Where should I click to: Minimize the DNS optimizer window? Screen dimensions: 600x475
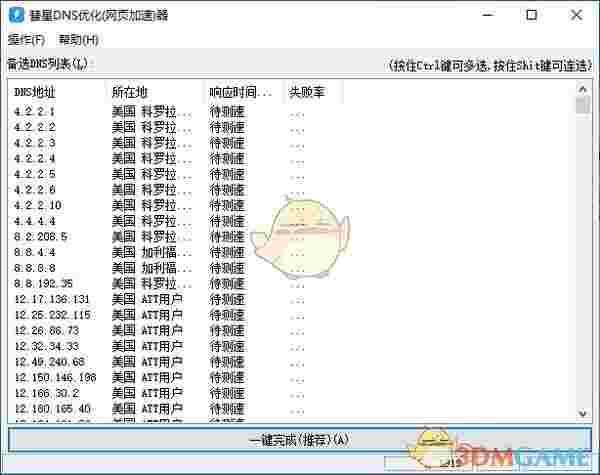tap(488, 15)
